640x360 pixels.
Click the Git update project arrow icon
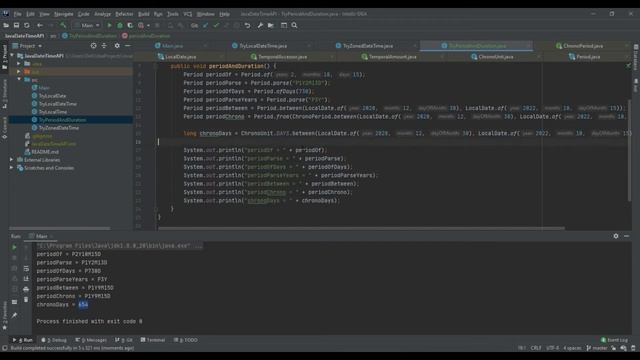click(x=205, y=25)
